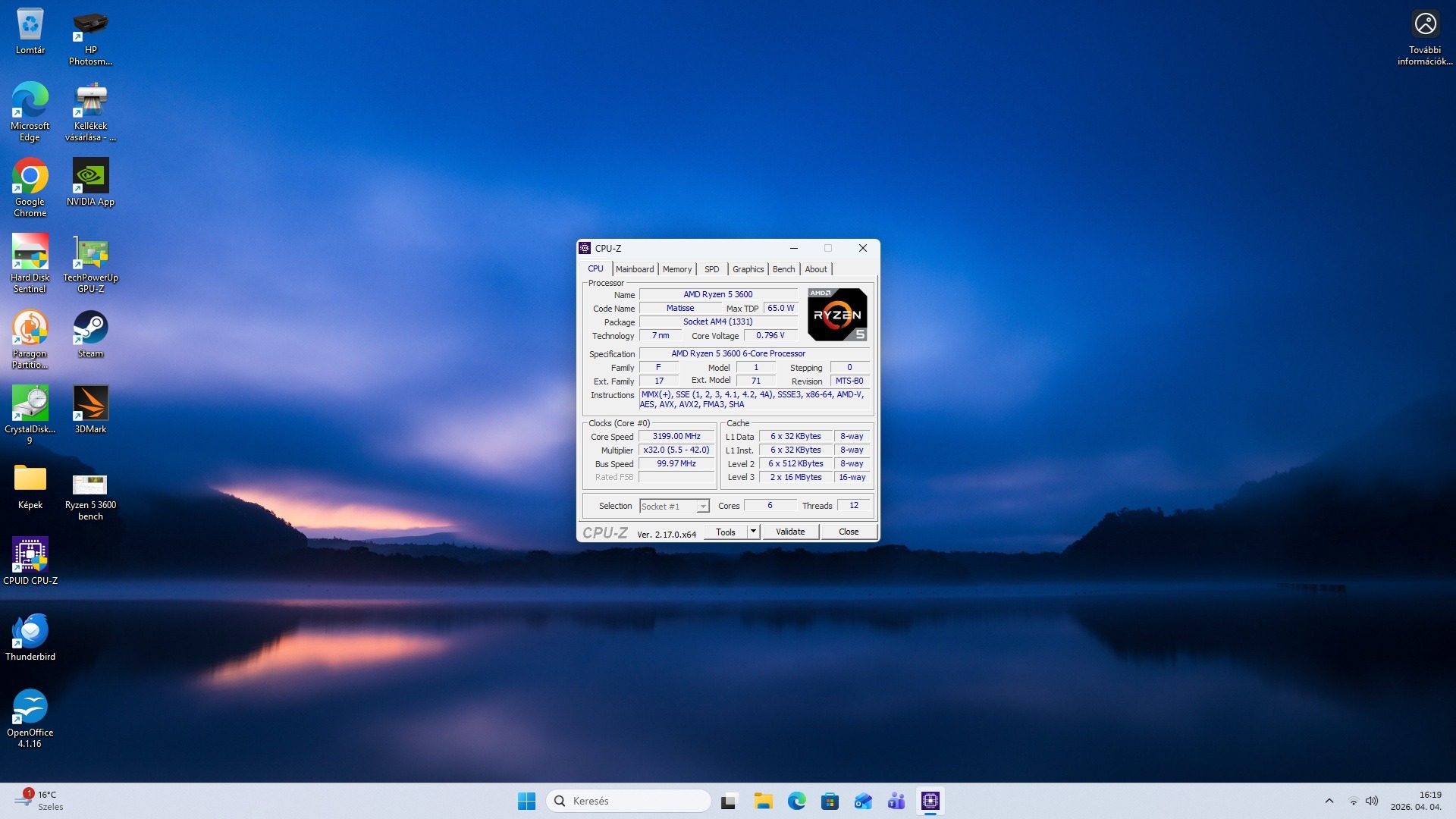Open the Tools dropdown arrow in CPU-Z
The width and height of the screenshot is (1456, 819).
(x=753, y=532)
